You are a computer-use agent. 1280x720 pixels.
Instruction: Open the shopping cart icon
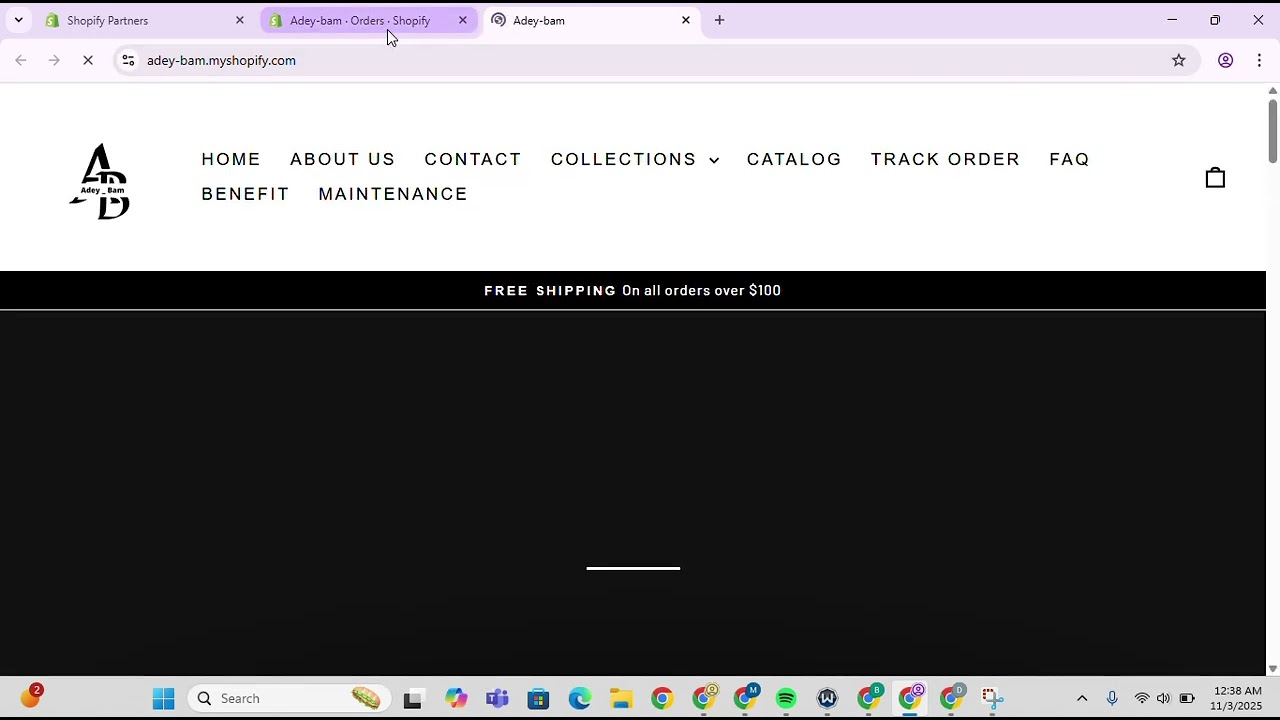pos(1215,178)
